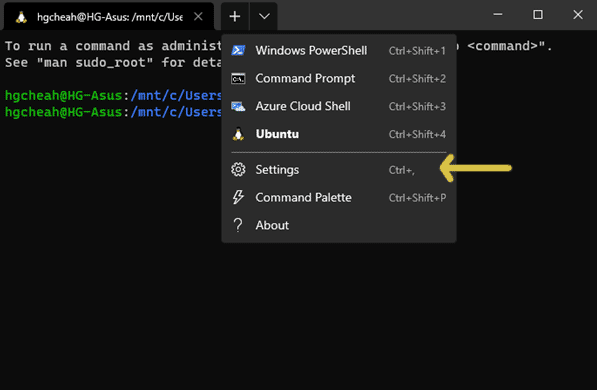Click the first hgcheah@HG-Asus prompt line
This screenshot has width=597, height=390.
(113, 95)
